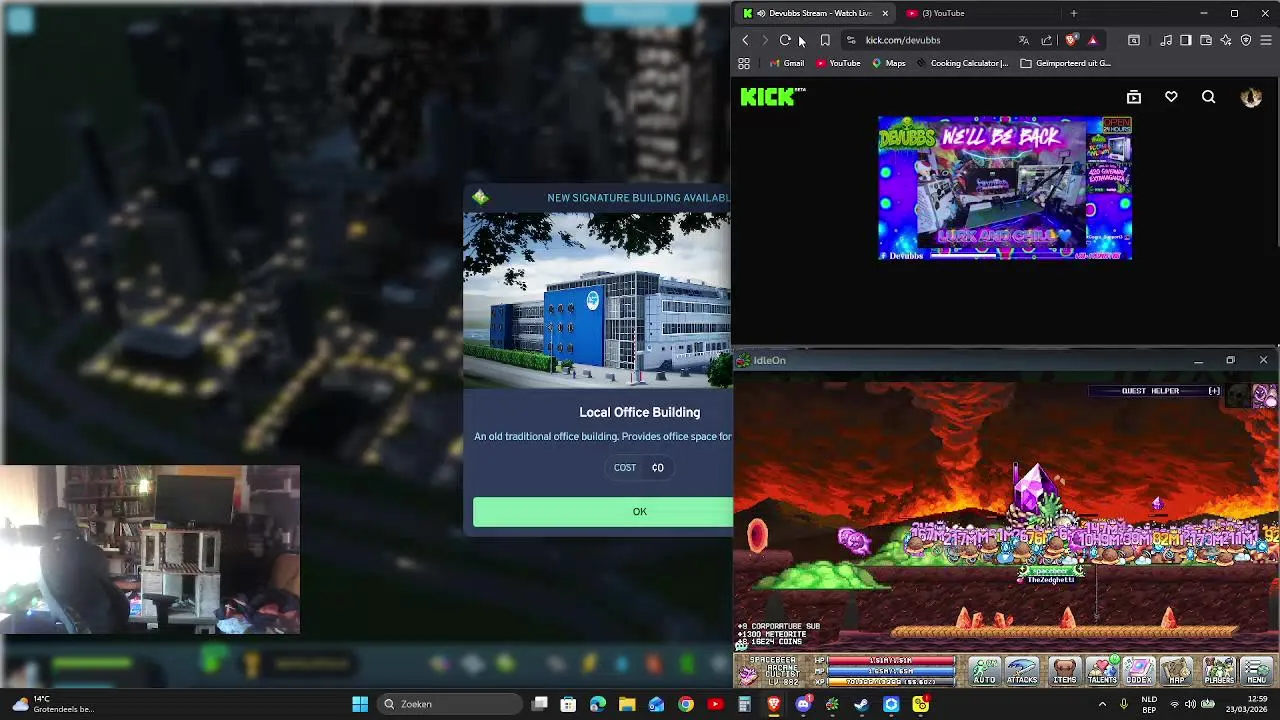Confirm the Local Office Building dialog with OK
This screenshot has width=1280, height=720.
pyautogui.click(x=639, y=512)
